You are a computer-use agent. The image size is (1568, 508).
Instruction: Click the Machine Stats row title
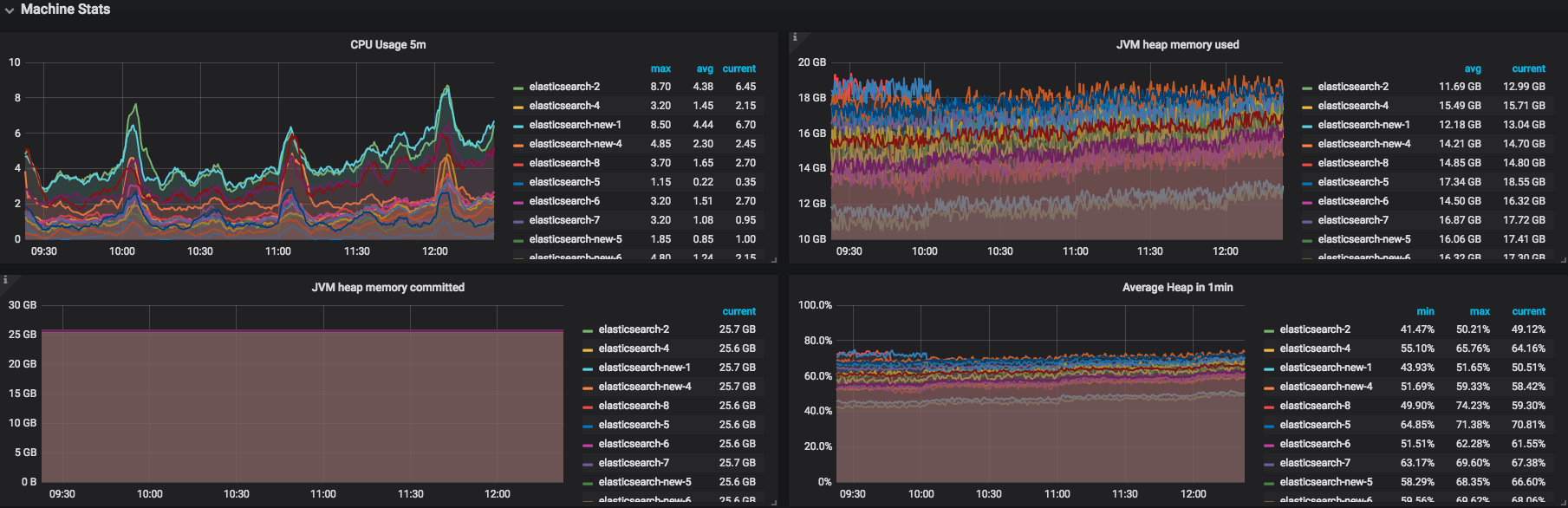65,10
